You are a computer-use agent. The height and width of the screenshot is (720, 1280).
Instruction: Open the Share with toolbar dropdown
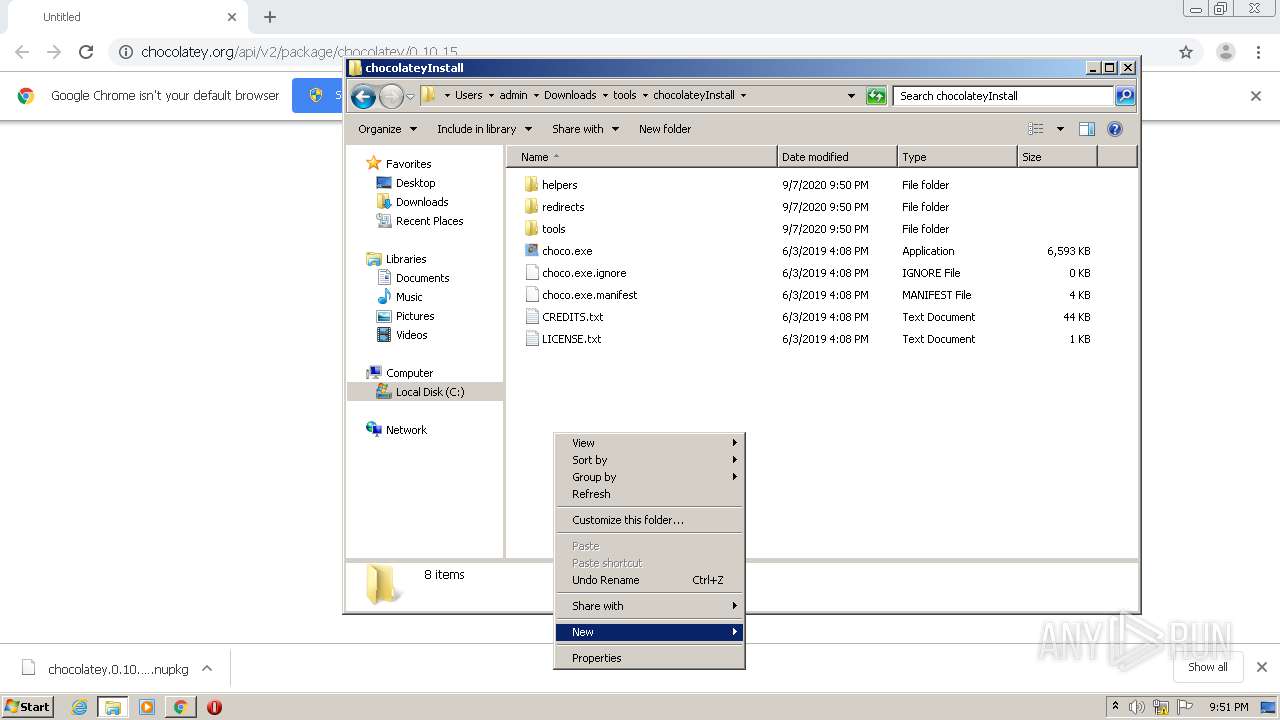[x=586, y=129]
